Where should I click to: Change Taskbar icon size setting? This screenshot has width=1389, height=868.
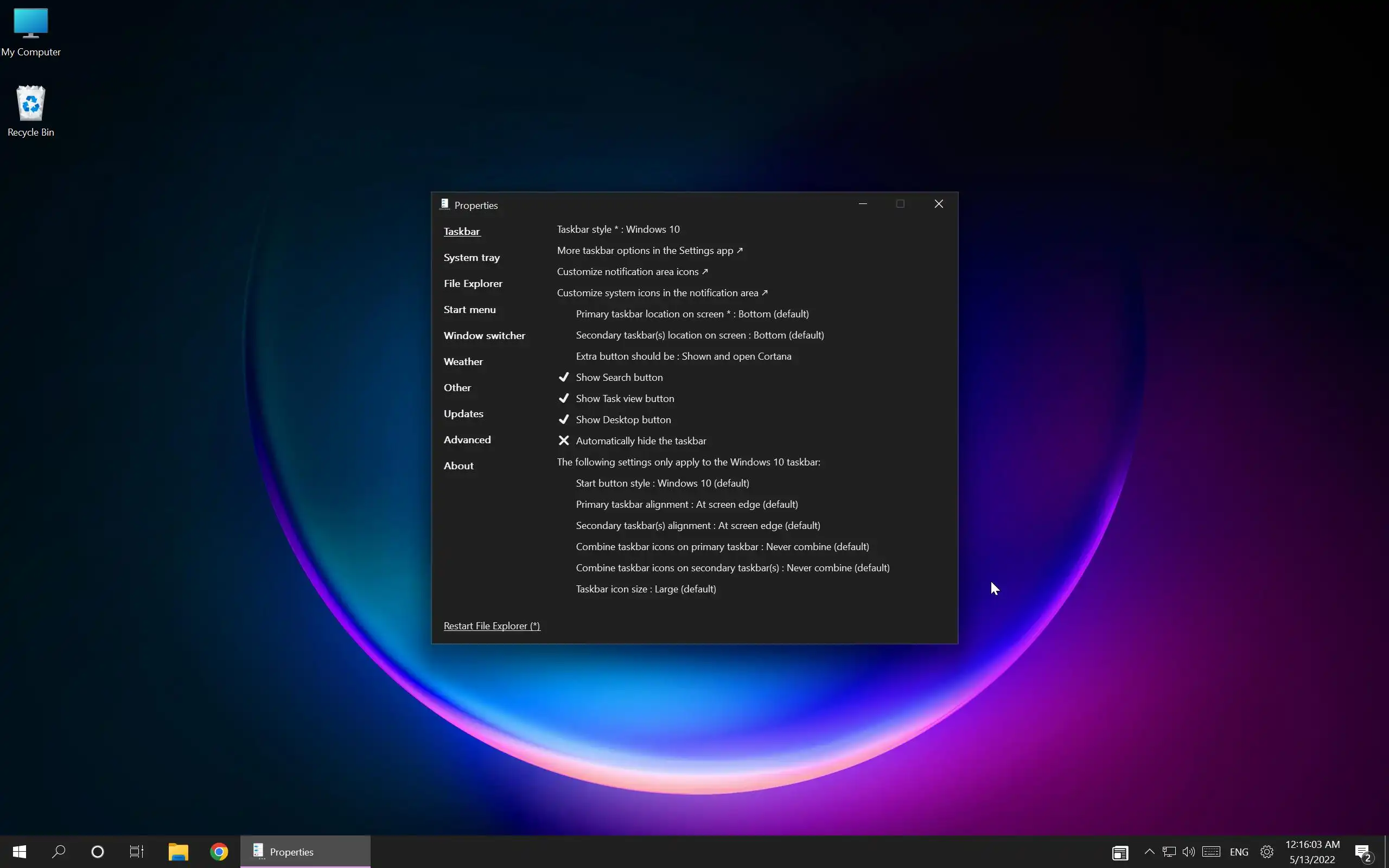tap(646, 589)
